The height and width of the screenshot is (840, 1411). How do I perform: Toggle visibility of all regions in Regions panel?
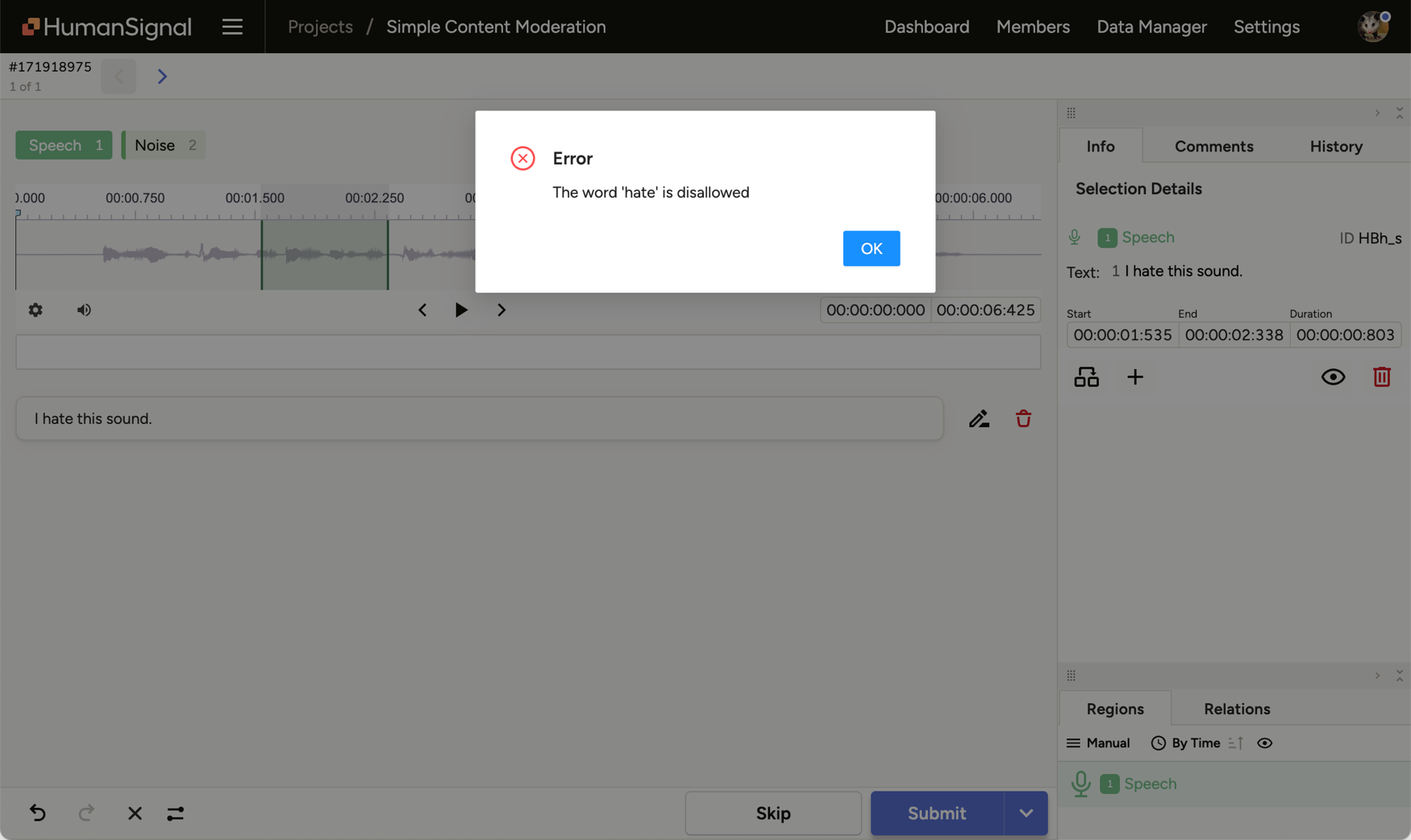(x=1263, y=742)
